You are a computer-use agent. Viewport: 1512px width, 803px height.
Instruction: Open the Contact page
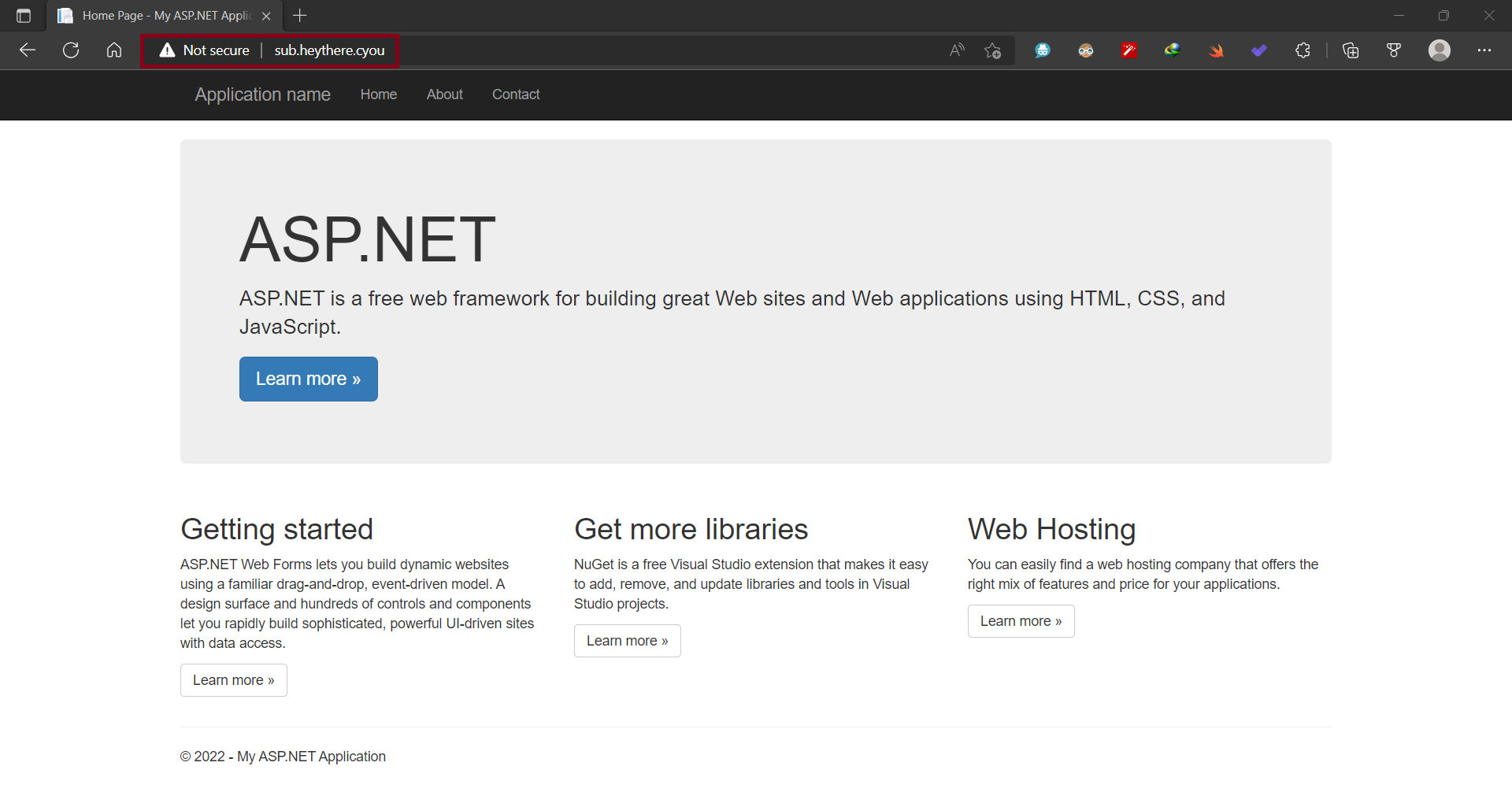click(516, 94)
